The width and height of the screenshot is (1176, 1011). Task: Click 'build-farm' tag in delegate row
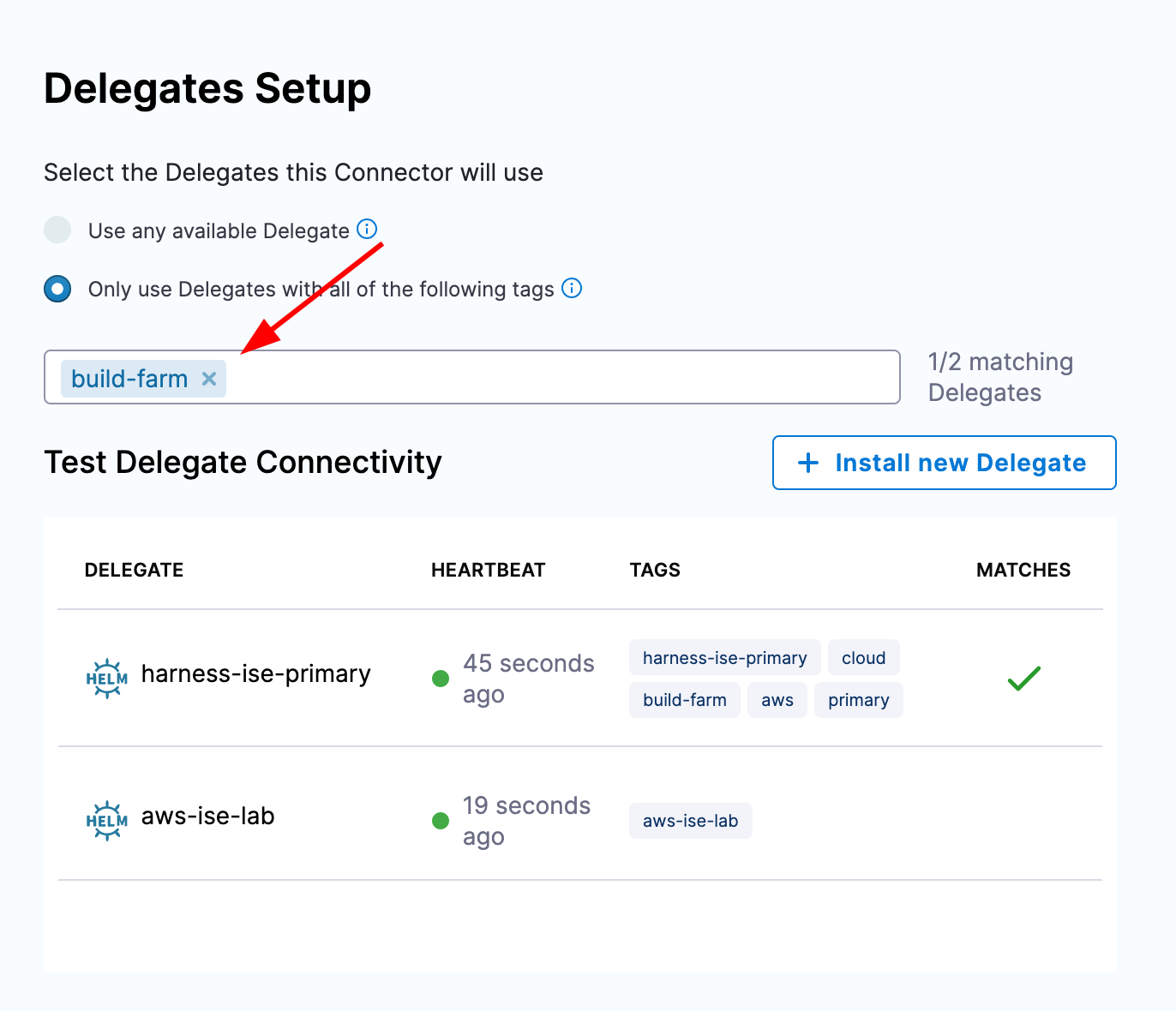point(684,700)
